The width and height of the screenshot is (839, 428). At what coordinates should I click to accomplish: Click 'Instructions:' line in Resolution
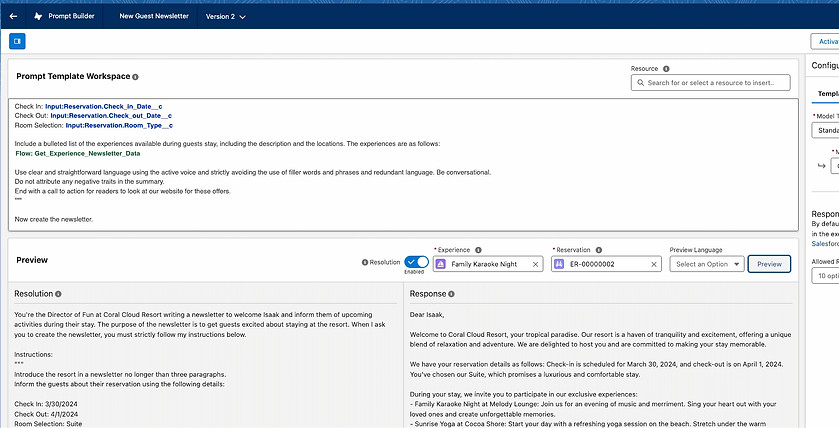pos(33,355)
